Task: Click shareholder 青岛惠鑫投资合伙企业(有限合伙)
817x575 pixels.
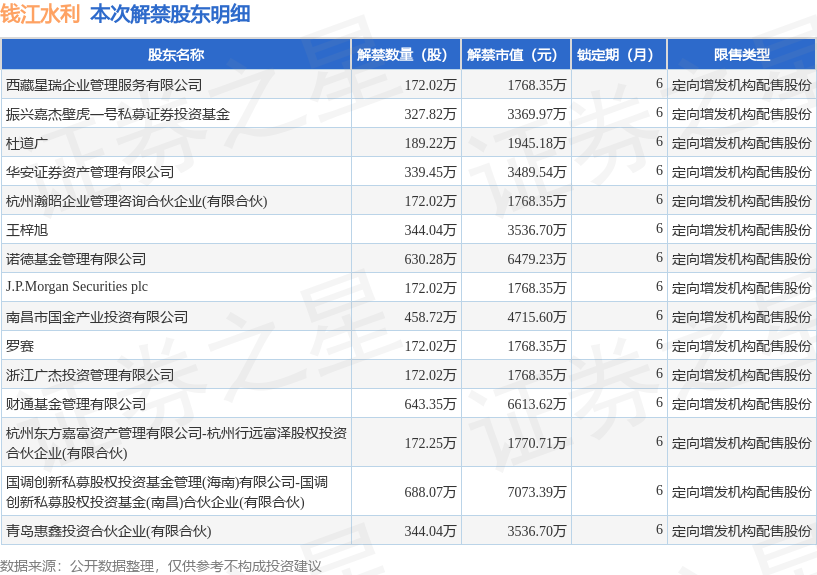Action: coord(108,531)
